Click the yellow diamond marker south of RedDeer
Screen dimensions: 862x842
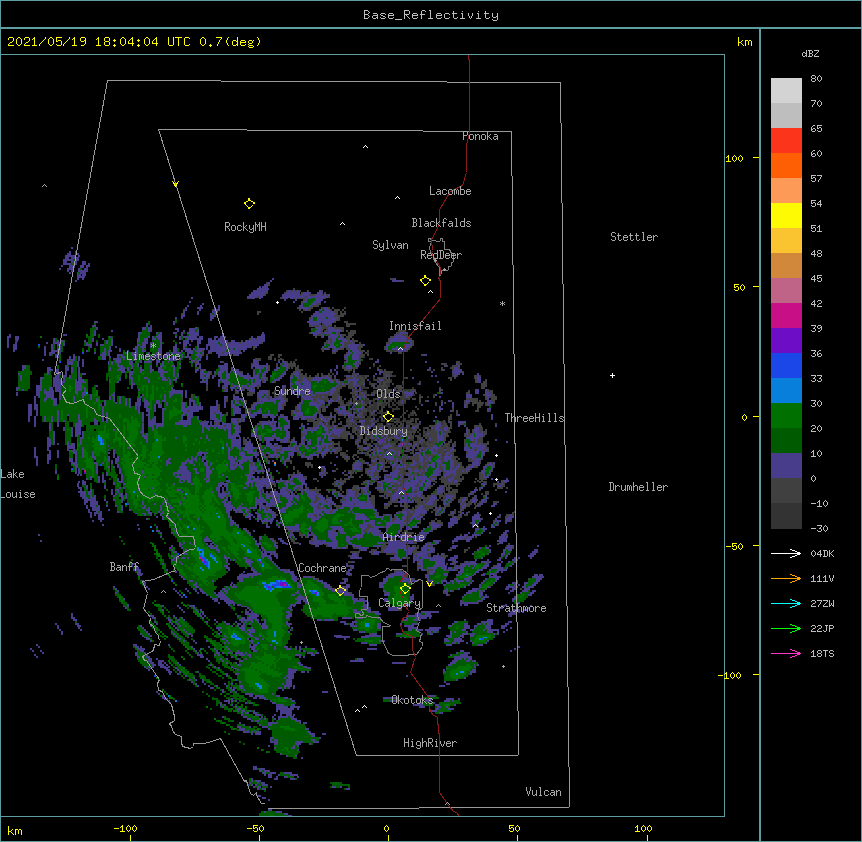coord(425,281)
